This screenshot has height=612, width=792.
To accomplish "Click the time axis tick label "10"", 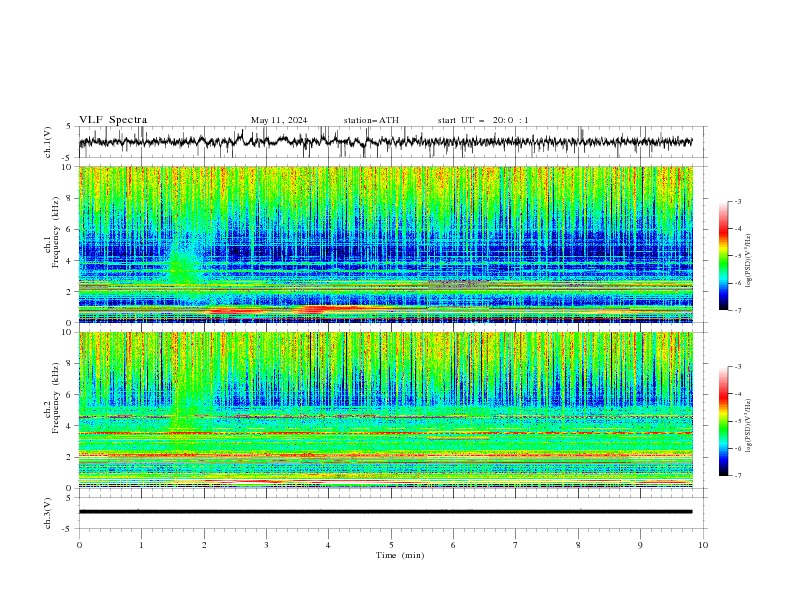I will (x=703, y=545).
